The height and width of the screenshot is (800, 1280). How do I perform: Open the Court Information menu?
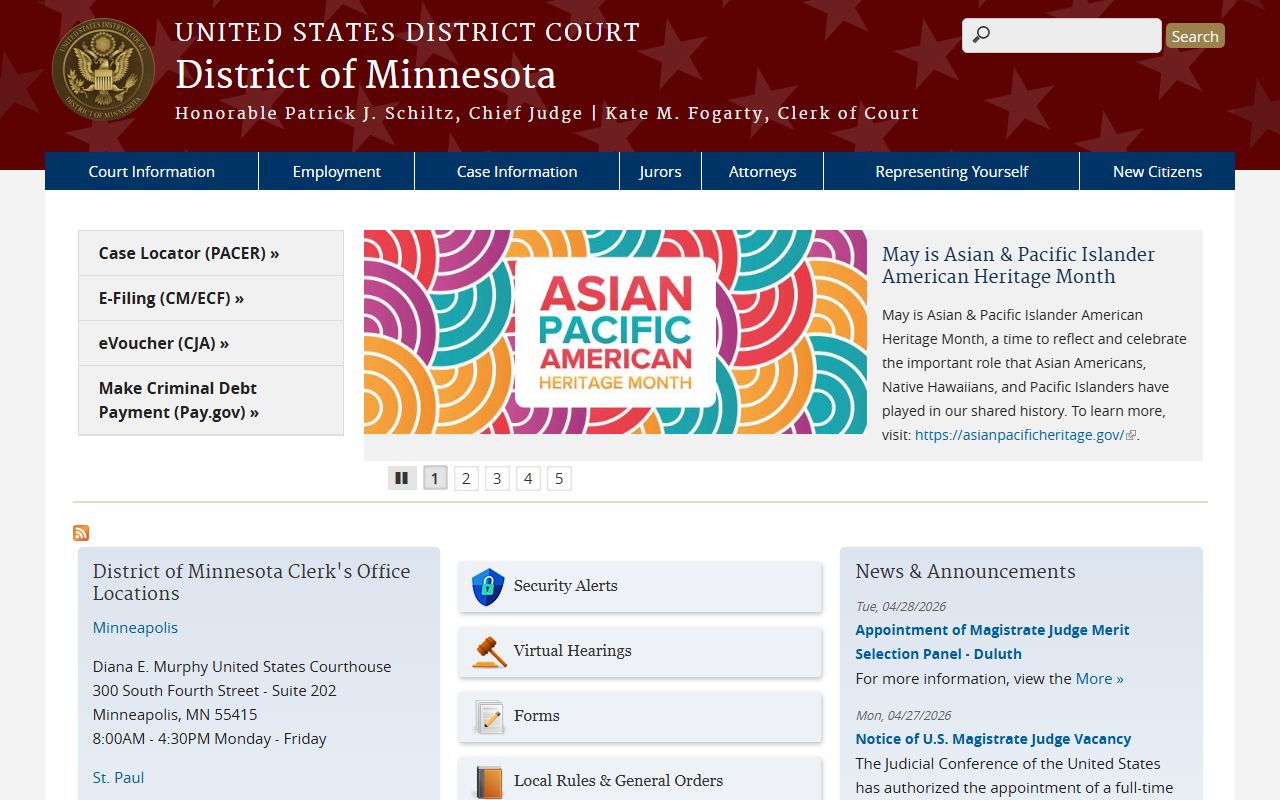coord(152,171)
